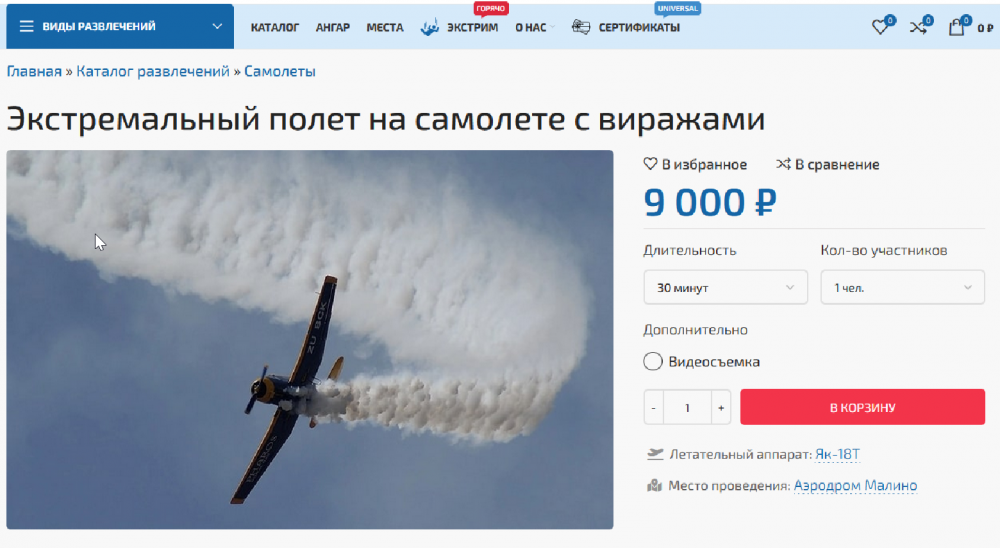1000x548 pixels.
Task: Click the red В корзину button
Action: pyautogui.click(x=862, y=407)
